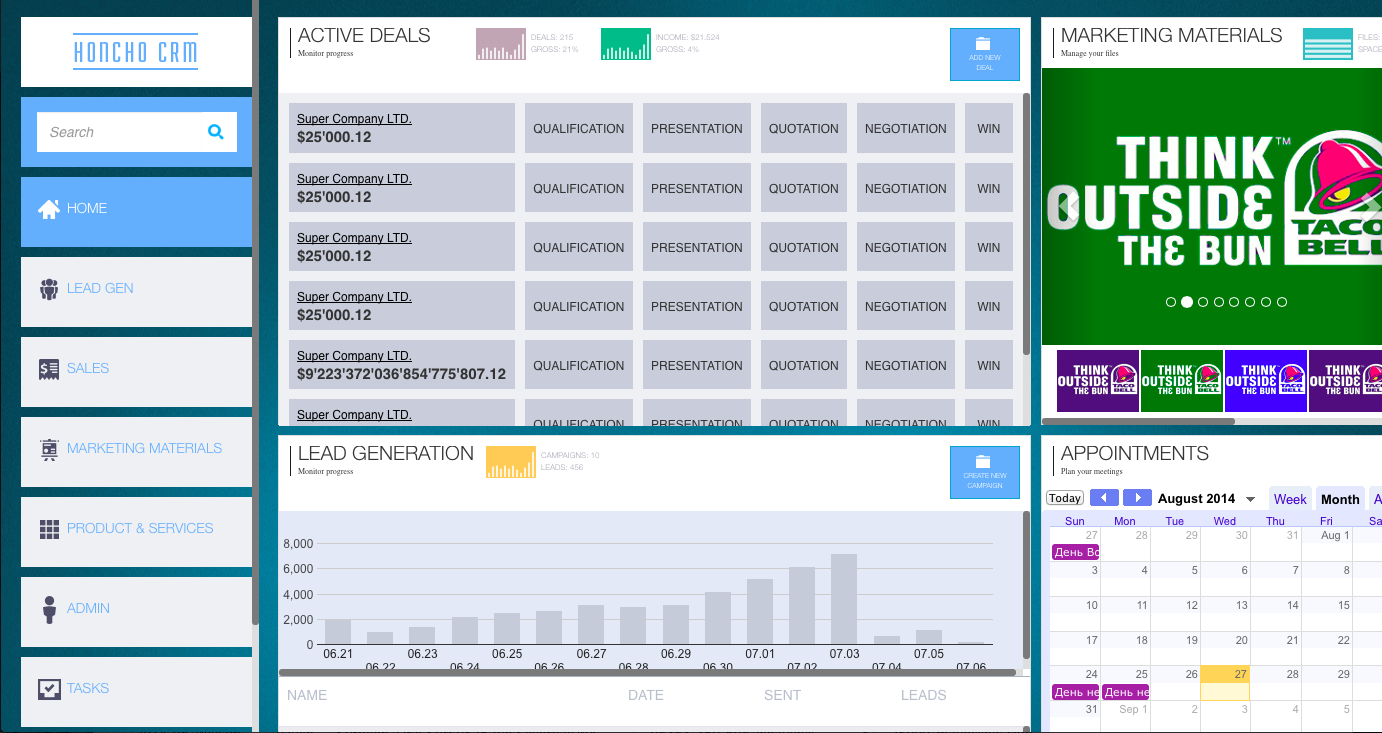Click the grid icon beside PRODUCT & SERVICES

(49, 529)
